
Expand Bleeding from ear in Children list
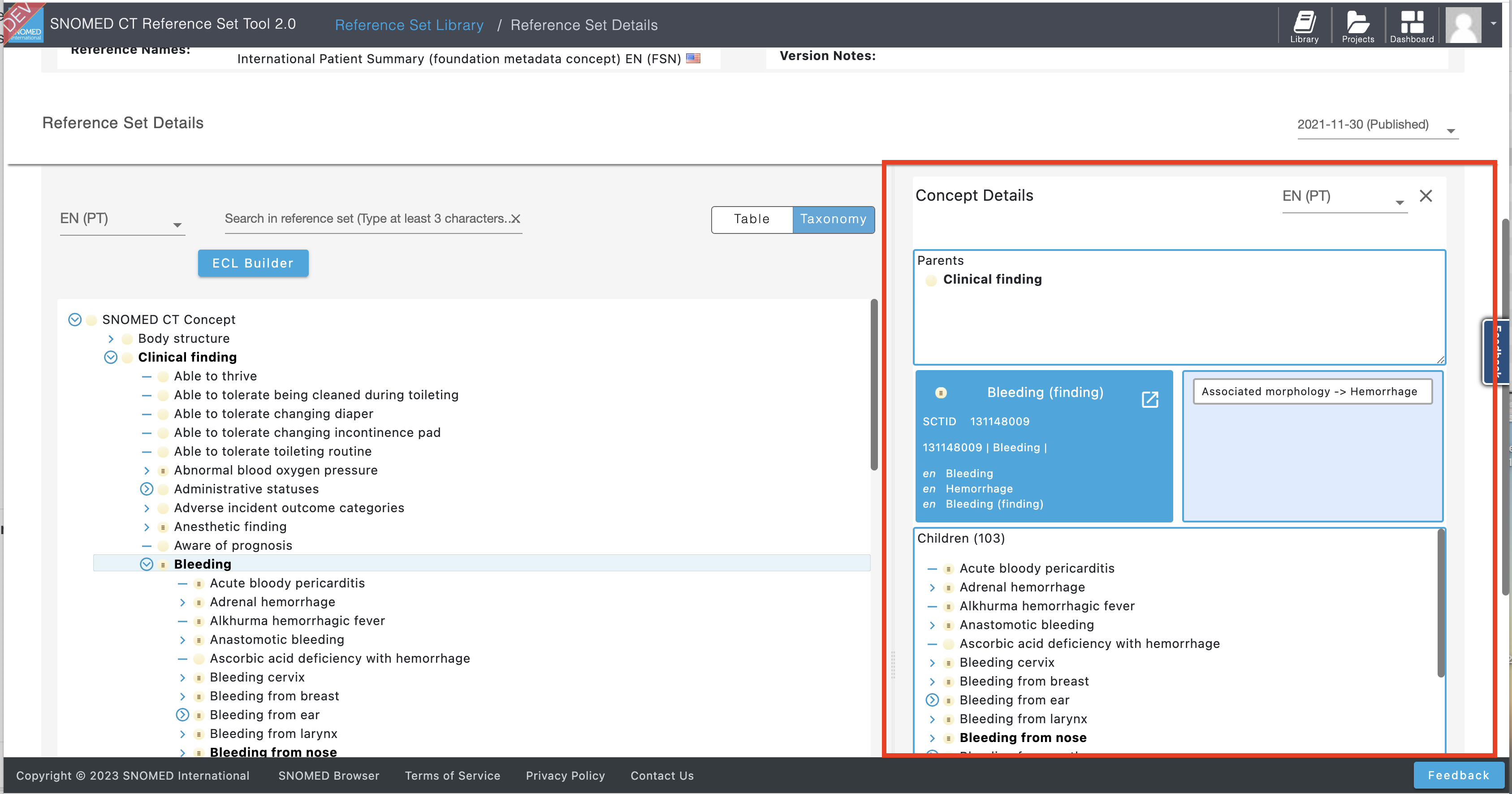point(932,700)
